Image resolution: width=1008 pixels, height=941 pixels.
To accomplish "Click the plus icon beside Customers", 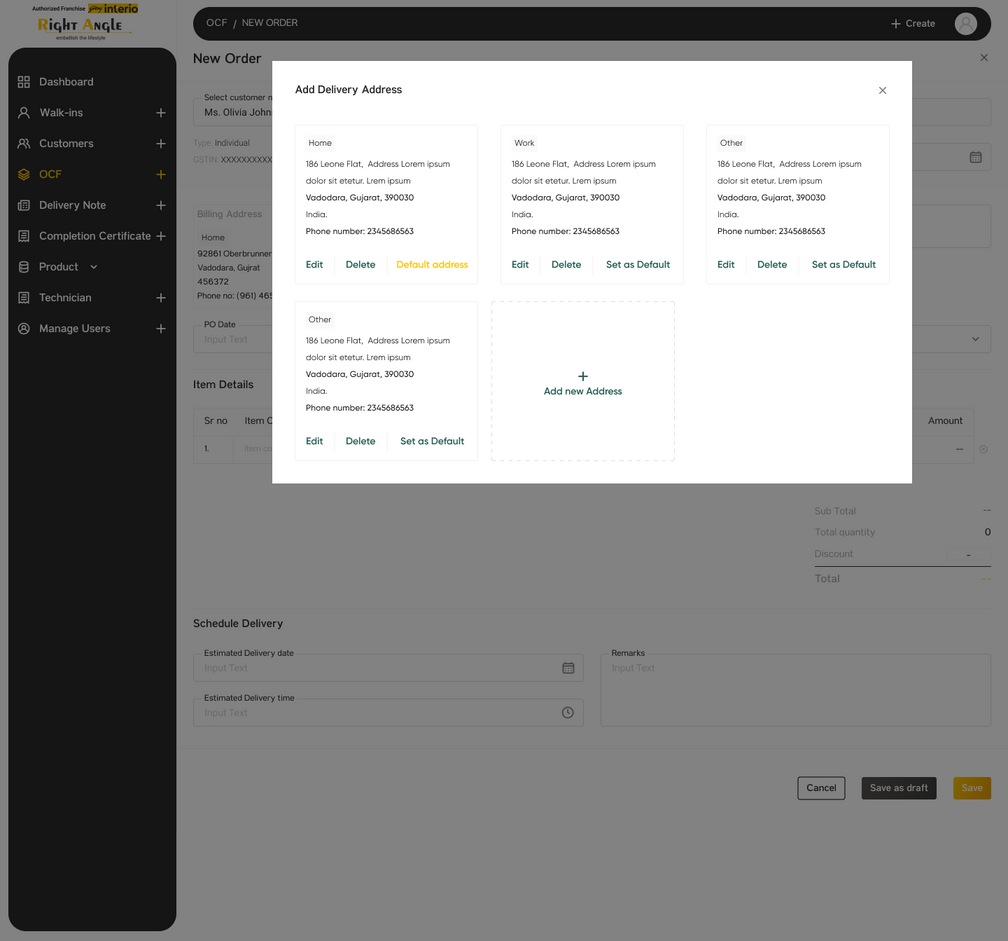I will (x=161, y=144).
